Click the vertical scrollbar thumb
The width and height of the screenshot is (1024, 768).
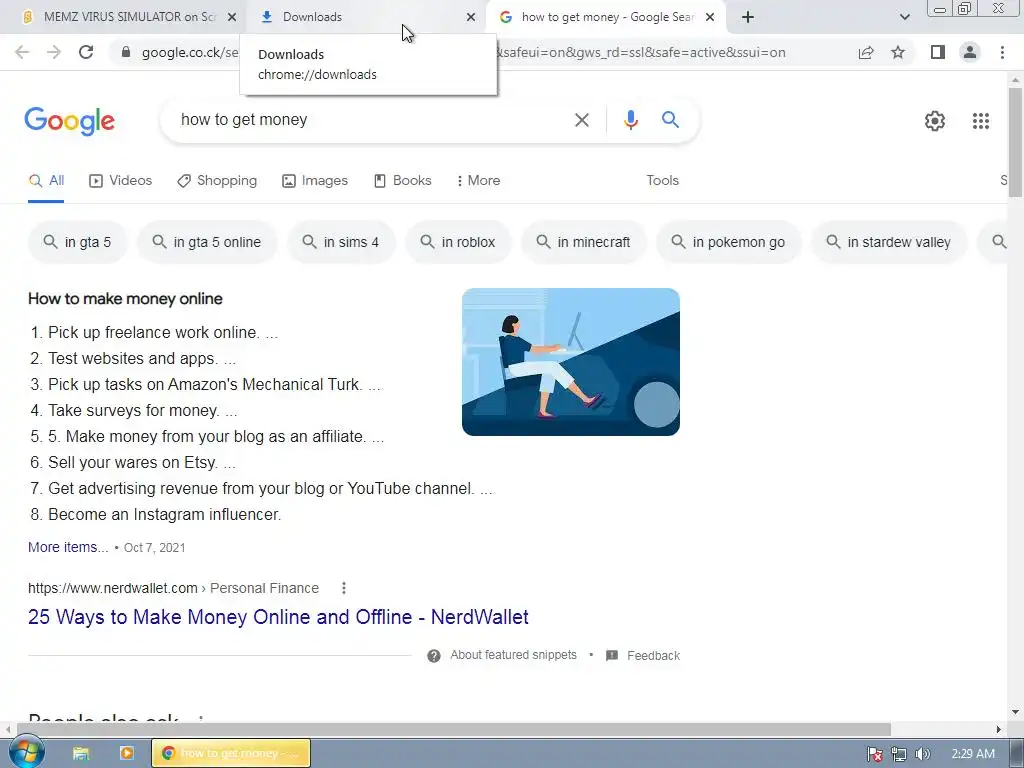pos(1015,141)
